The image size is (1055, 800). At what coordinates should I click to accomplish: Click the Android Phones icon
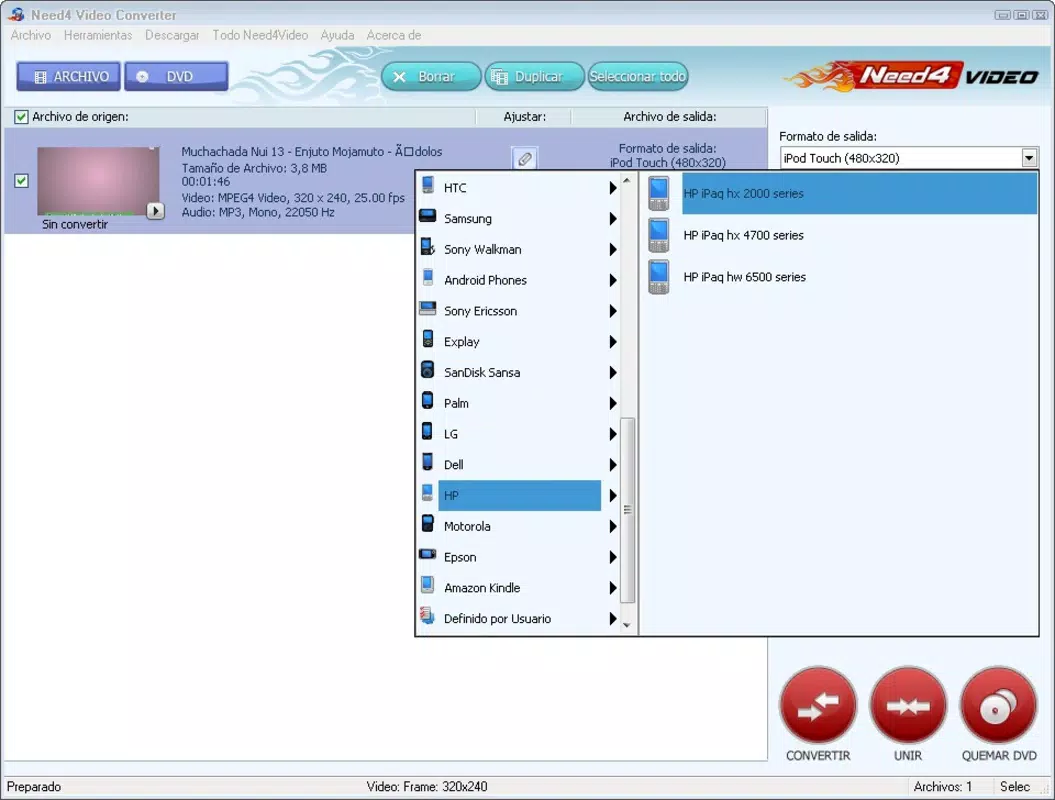click(x=428, y=279)
